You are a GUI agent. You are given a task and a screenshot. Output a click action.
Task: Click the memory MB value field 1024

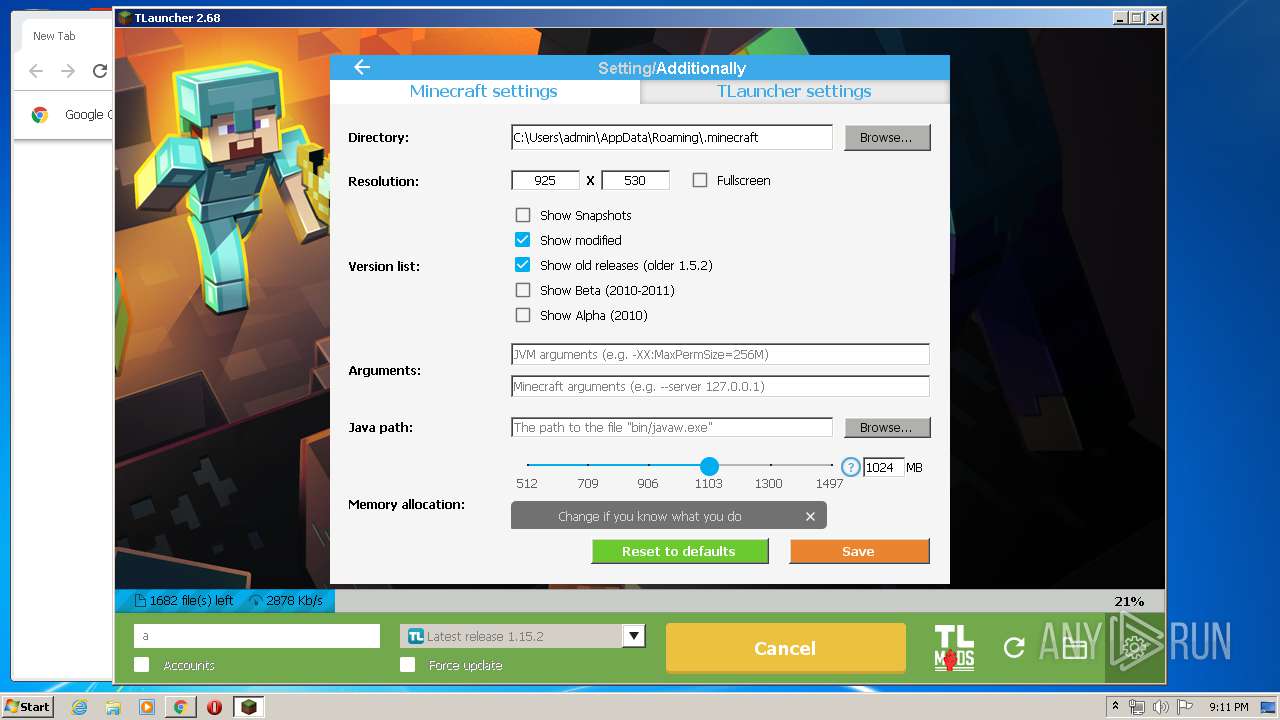click(x=883, y=467)
